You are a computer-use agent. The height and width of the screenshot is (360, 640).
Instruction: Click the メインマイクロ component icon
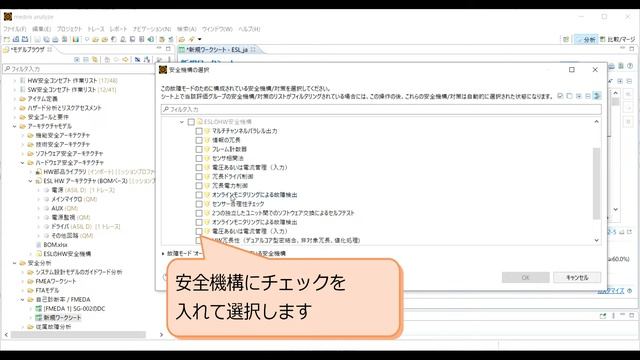tap(47, 199)
